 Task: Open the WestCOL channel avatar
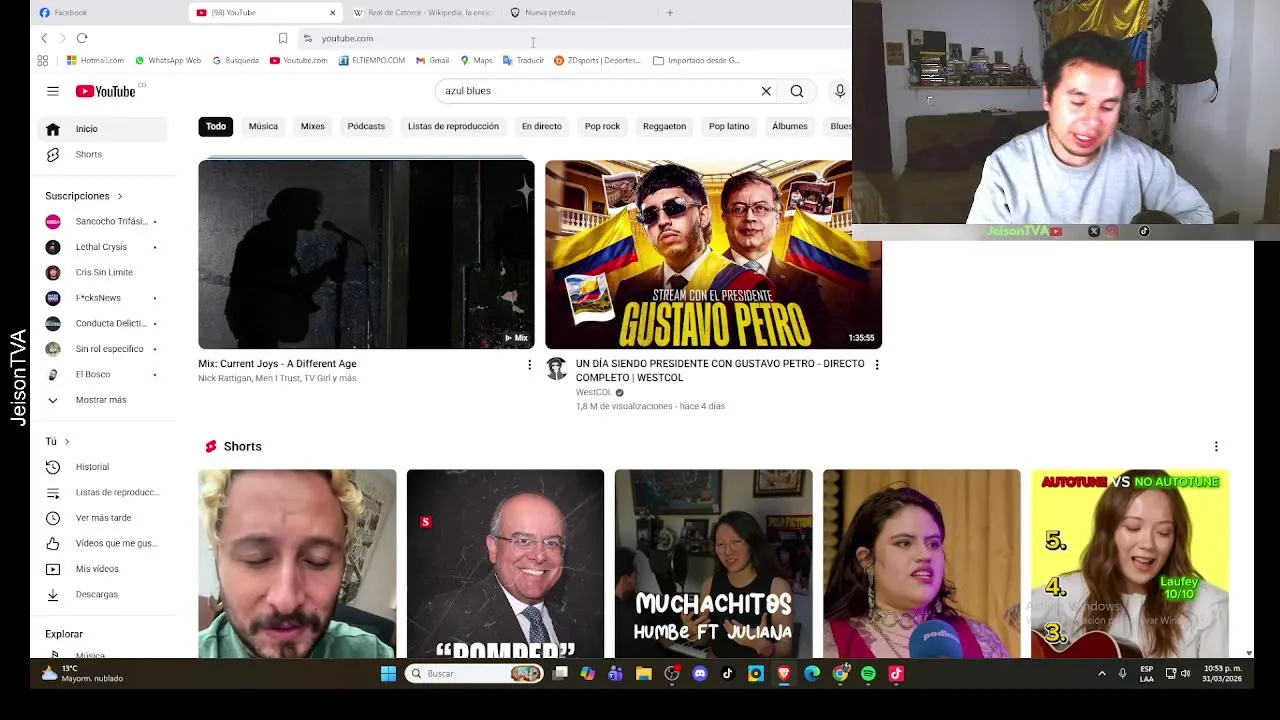coord(557,369)
